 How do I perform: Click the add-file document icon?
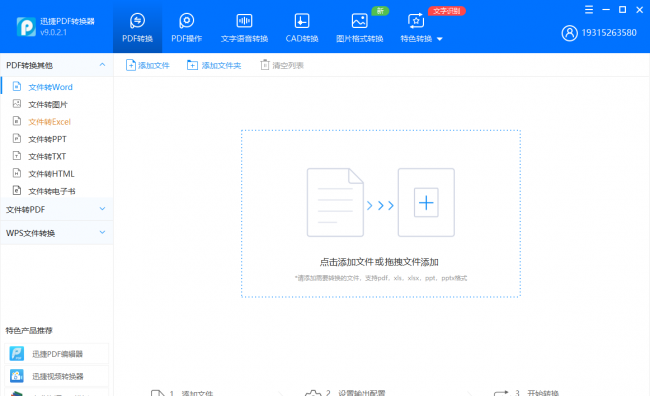tap(131, 65)
